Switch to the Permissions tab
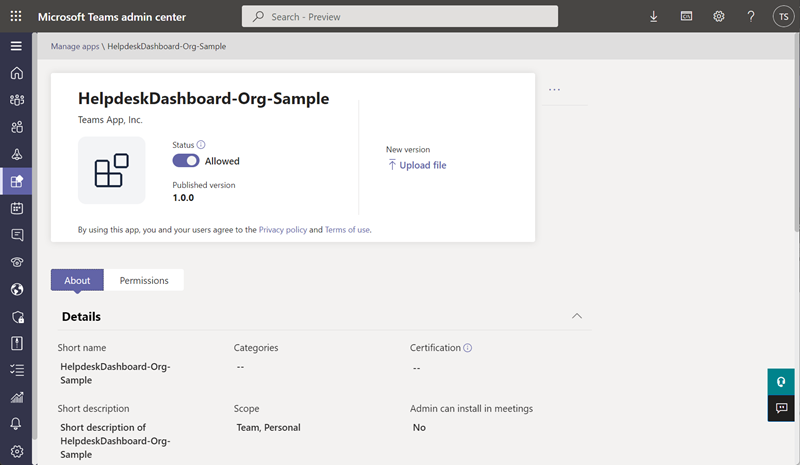This screenshot has height=465, width=800. click(144, 280)
